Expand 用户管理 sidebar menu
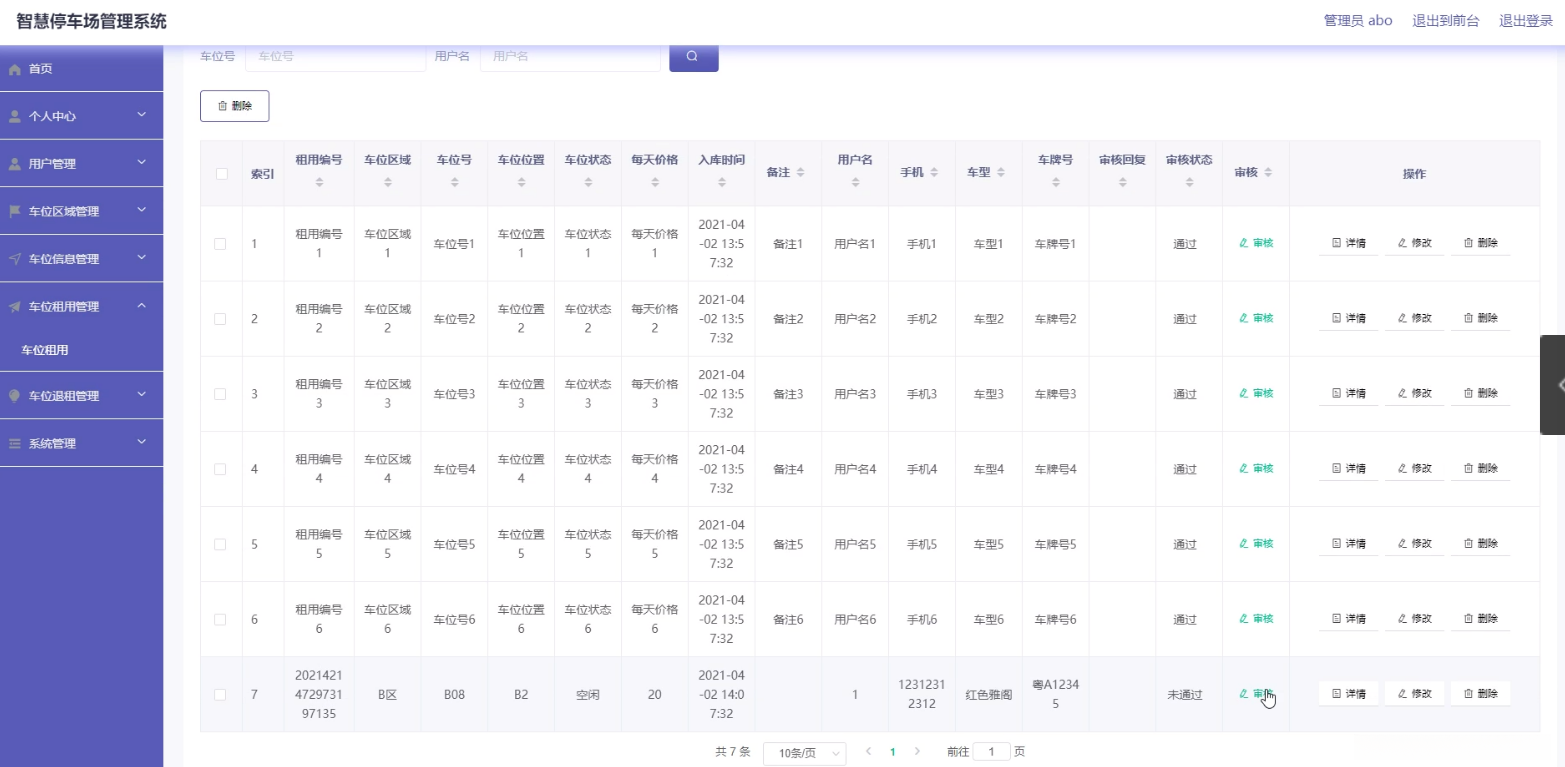This screenshot has height=767, width=1565. click(x=80, y=163)
